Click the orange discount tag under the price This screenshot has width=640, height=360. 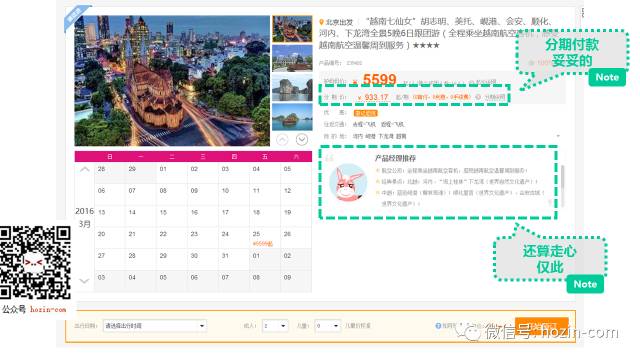pos(366,113)
